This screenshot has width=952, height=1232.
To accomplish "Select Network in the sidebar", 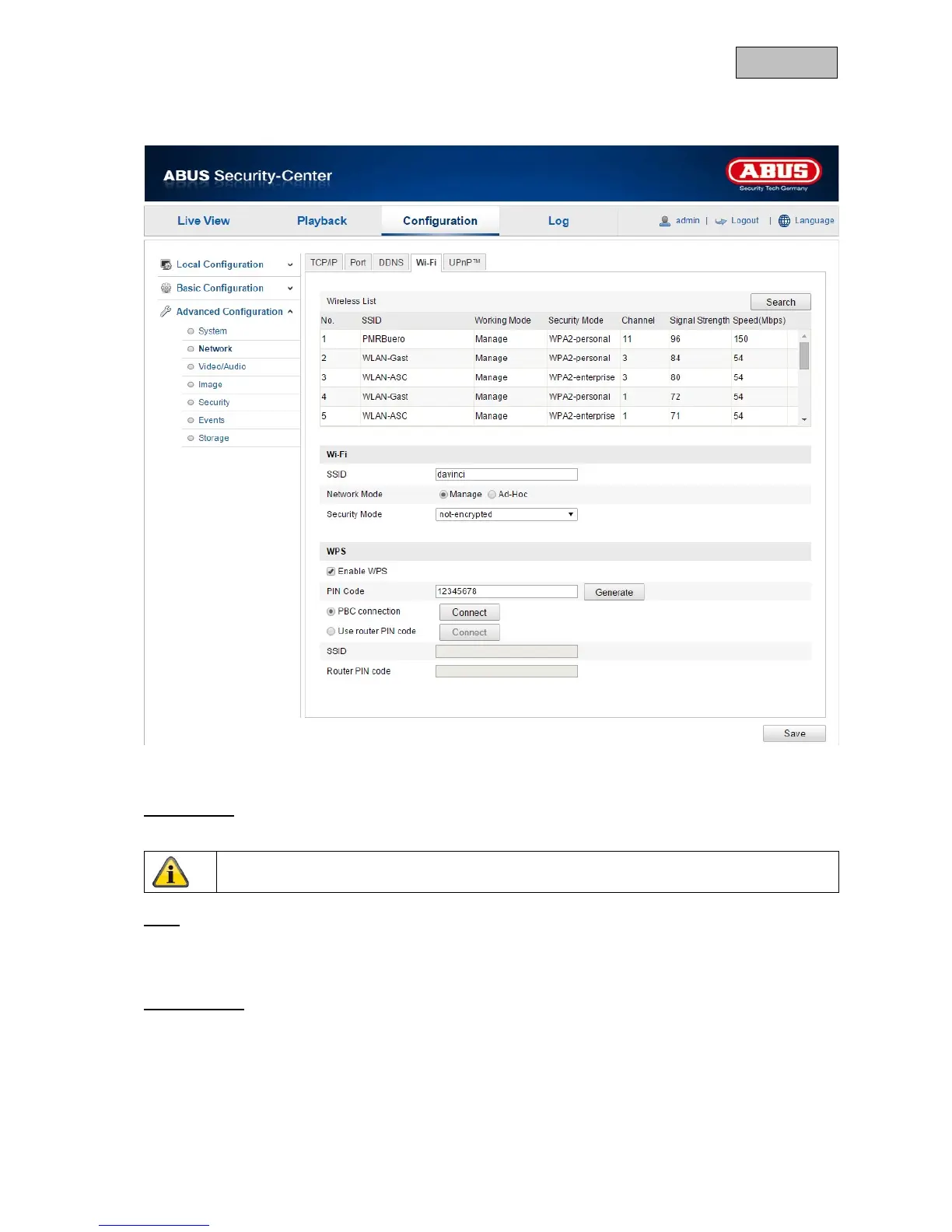I will point(215,349).
